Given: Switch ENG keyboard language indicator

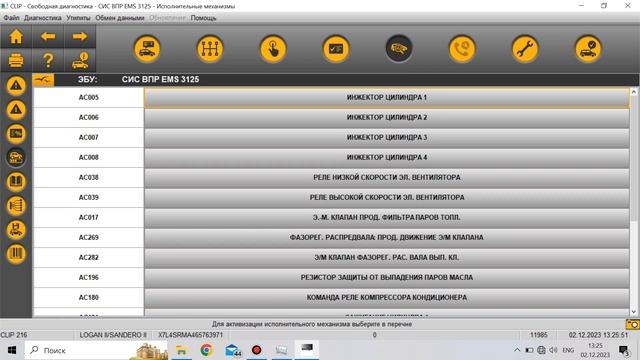Looking at the screenshot, I should pos(568,350).
